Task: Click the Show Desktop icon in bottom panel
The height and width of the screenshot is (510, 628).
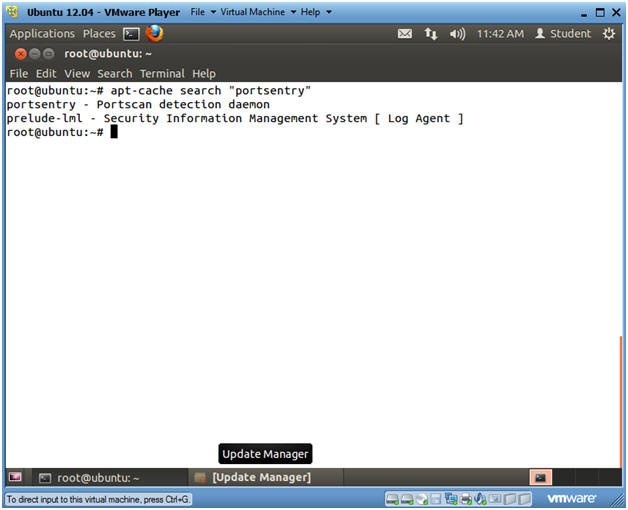Action: coord(15,477)
